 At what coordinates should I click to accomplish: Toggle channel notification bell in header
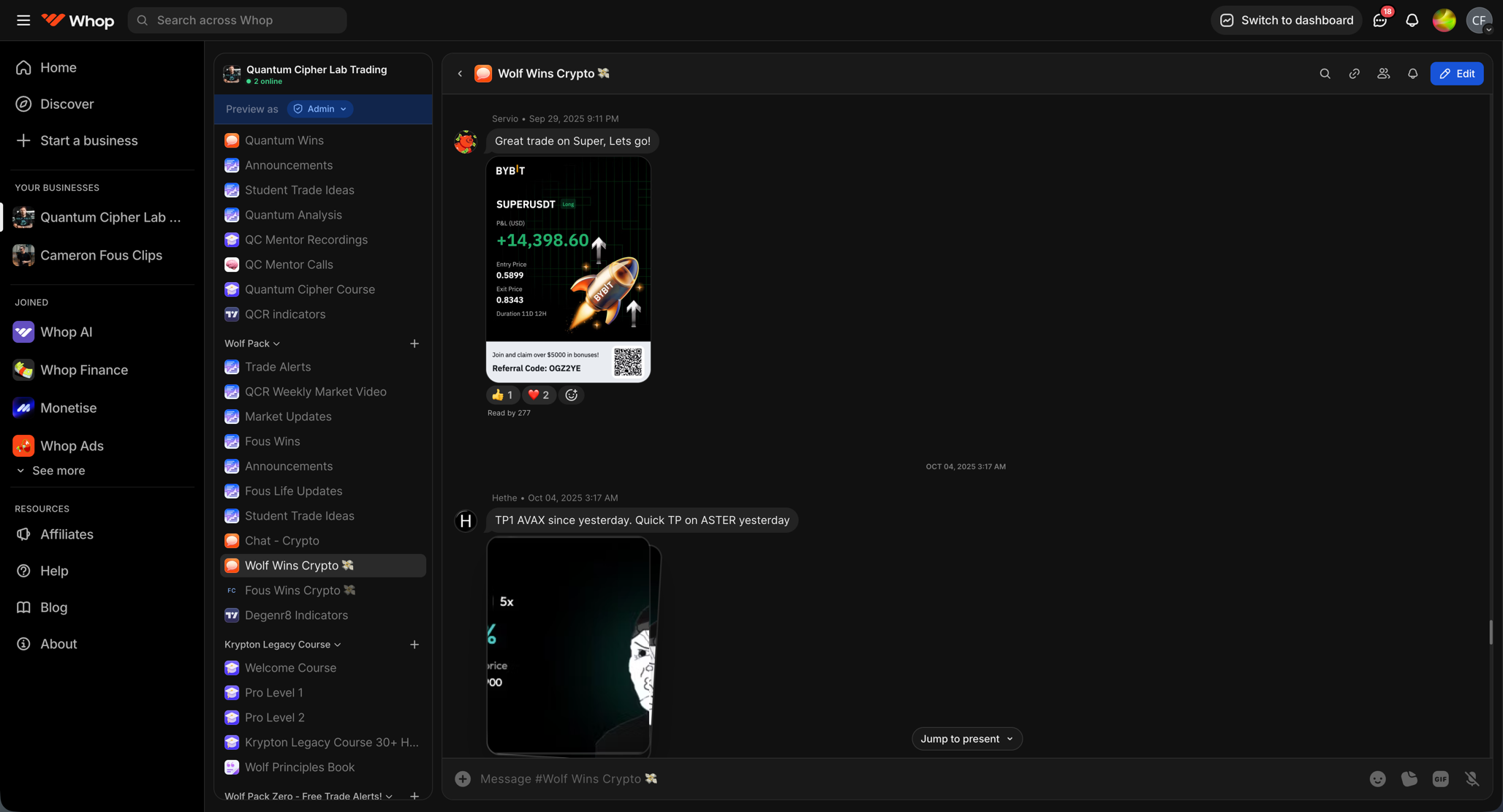1412,73
